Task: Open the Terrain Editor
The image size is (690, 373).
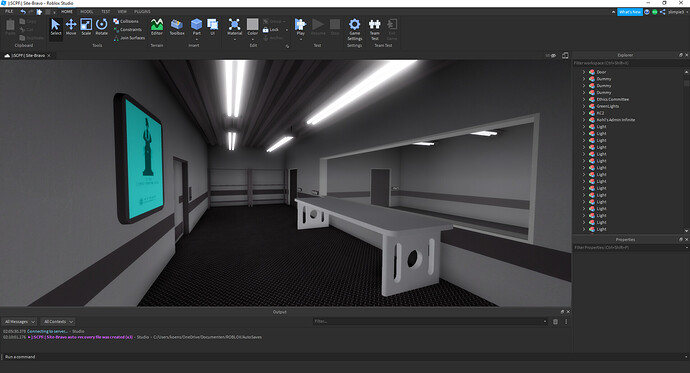Action: pyautogui.click(x=157, y=27)
